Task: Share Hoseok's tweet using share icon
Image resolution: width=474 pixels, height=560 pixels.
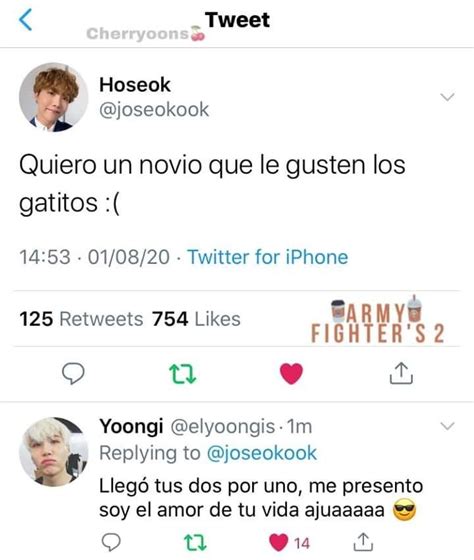Action: pyautogui.click(x=401, y=373)
